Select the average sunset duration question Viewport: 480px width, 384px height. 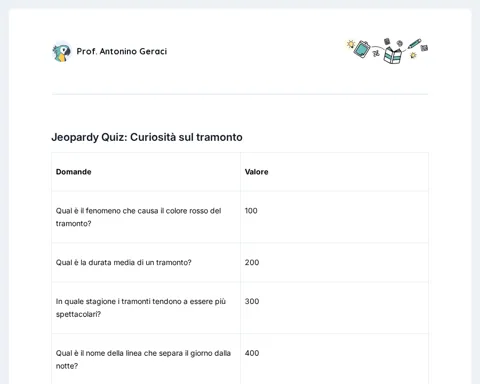(123, 263)
